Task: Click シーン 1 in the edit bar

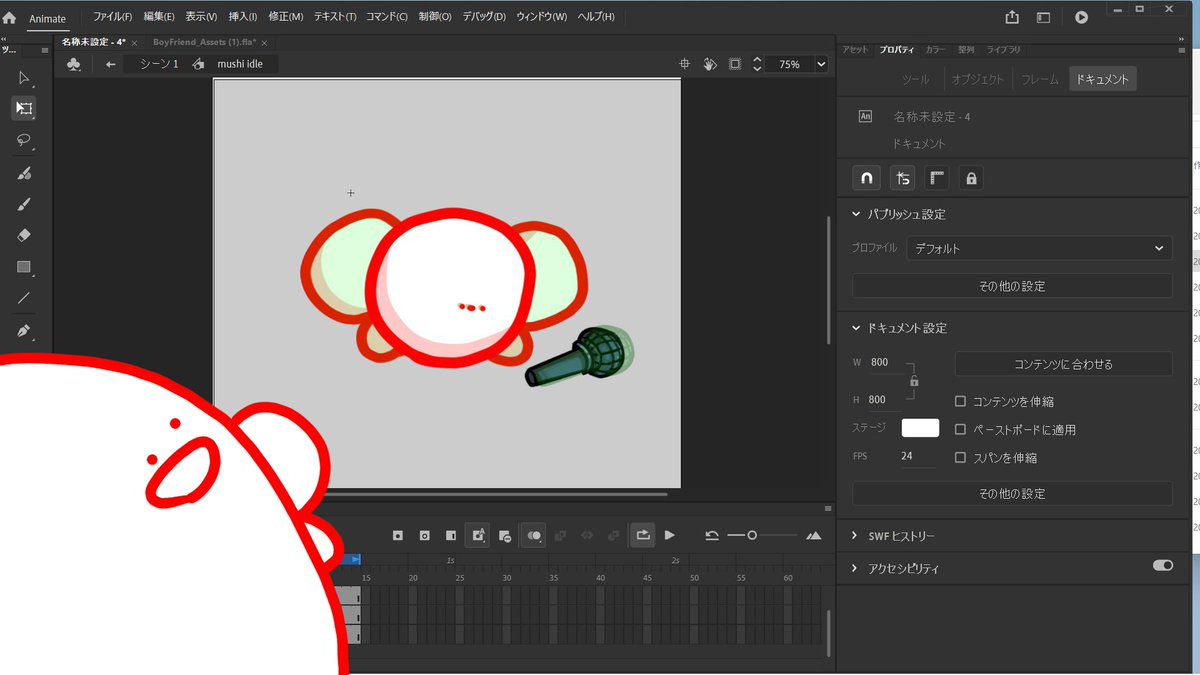Action: click(x=159, y=64)
